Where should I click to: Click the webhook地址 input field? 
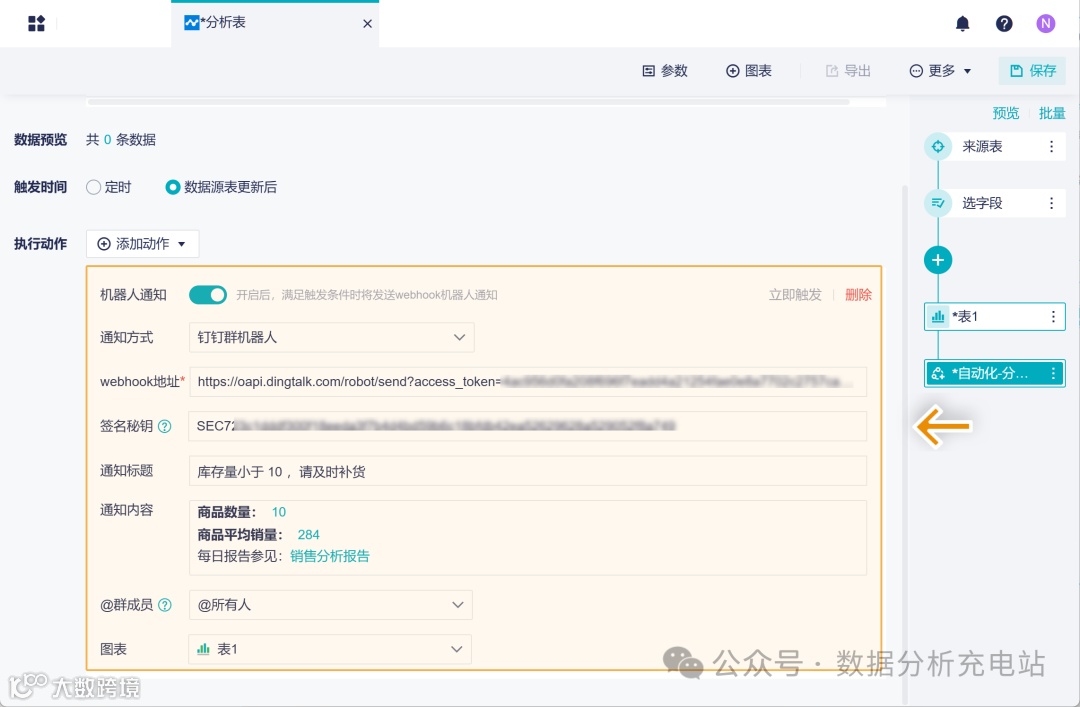coord(528,382)
